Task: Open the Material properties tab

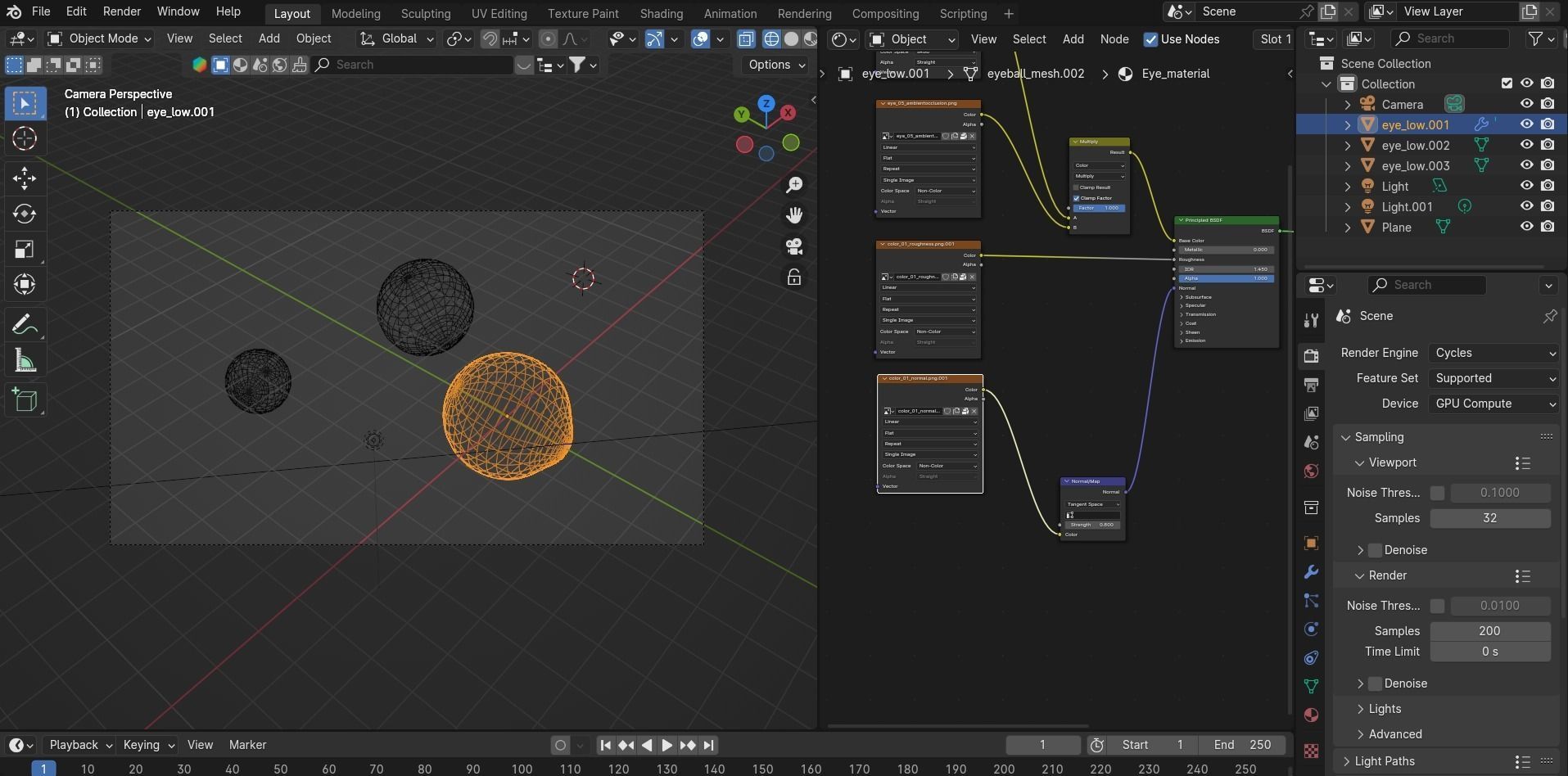Action: 1311,715
